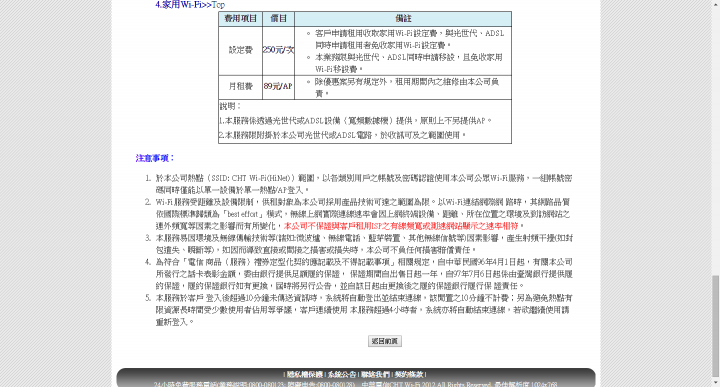Click notice item 1 about CHT Wi-Fi(HiNet)
The image size is (720, 387).
(364, 184)
